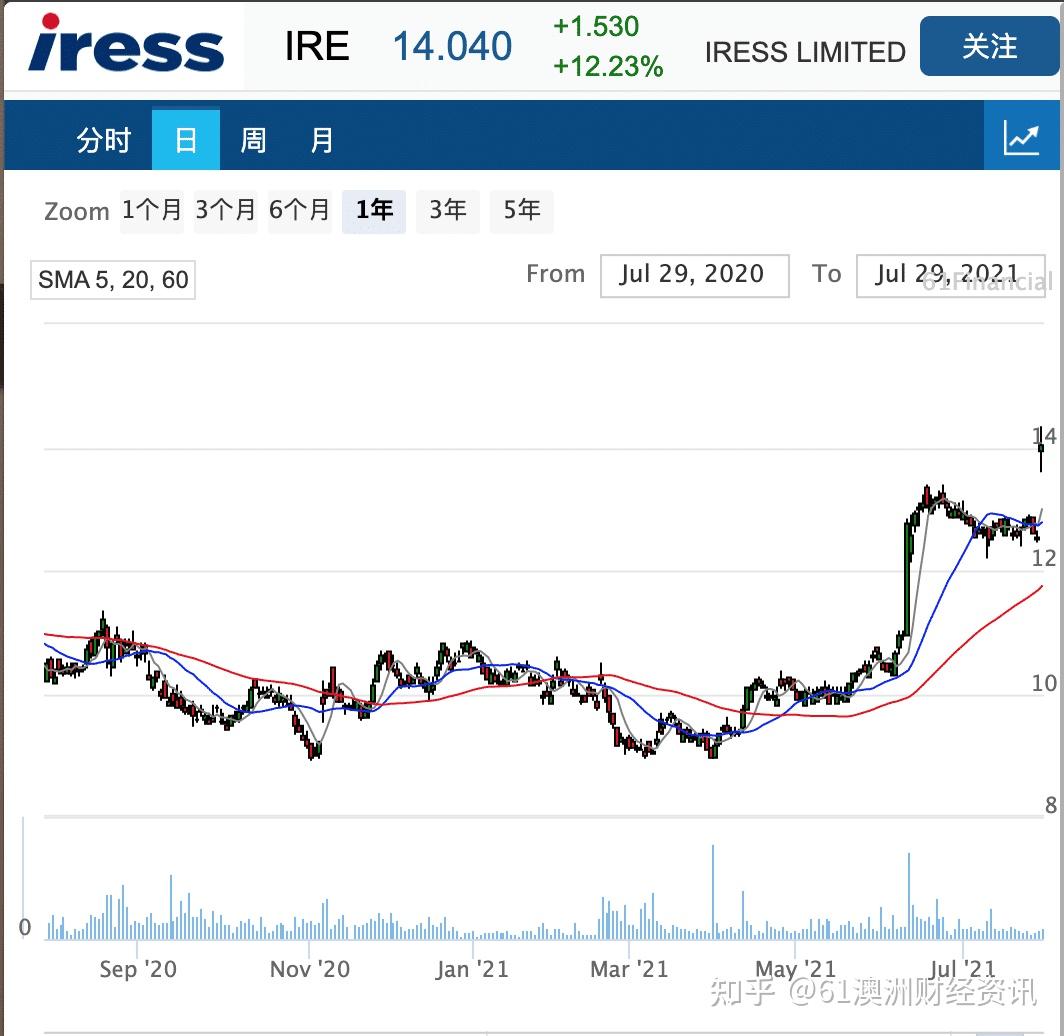1064x1036 pixels.
Task: Select the 1个月 zoom range
Action: (x=151, y=211)
